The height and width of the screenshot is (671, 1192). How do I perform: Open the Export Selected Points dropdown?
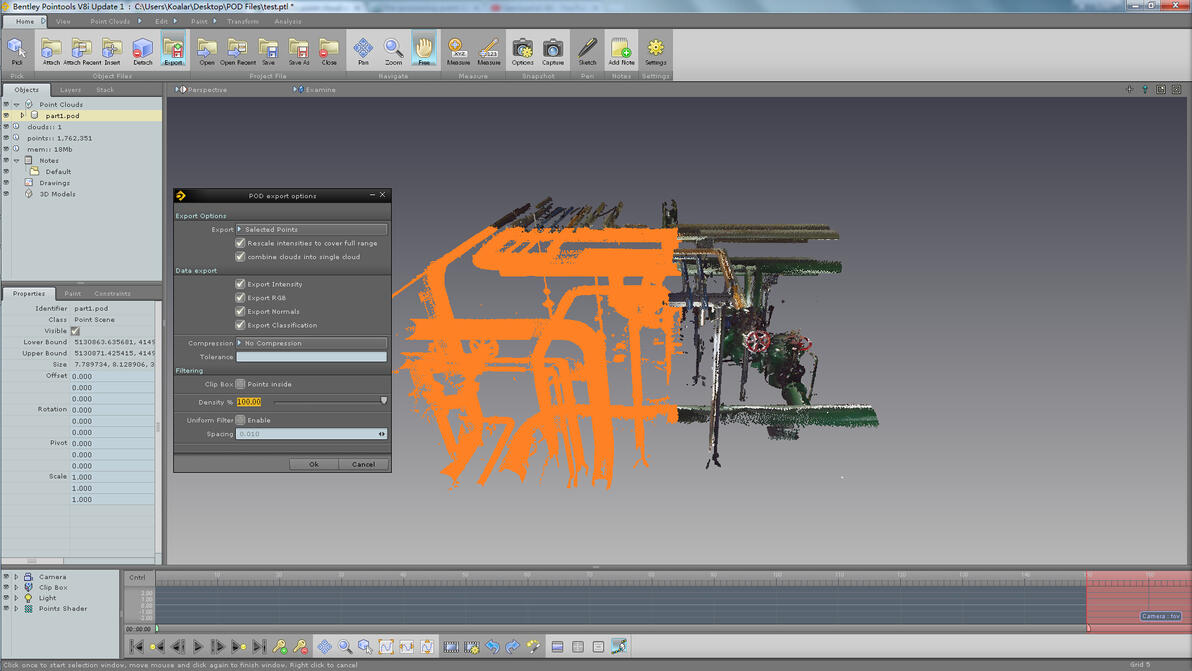311,230
